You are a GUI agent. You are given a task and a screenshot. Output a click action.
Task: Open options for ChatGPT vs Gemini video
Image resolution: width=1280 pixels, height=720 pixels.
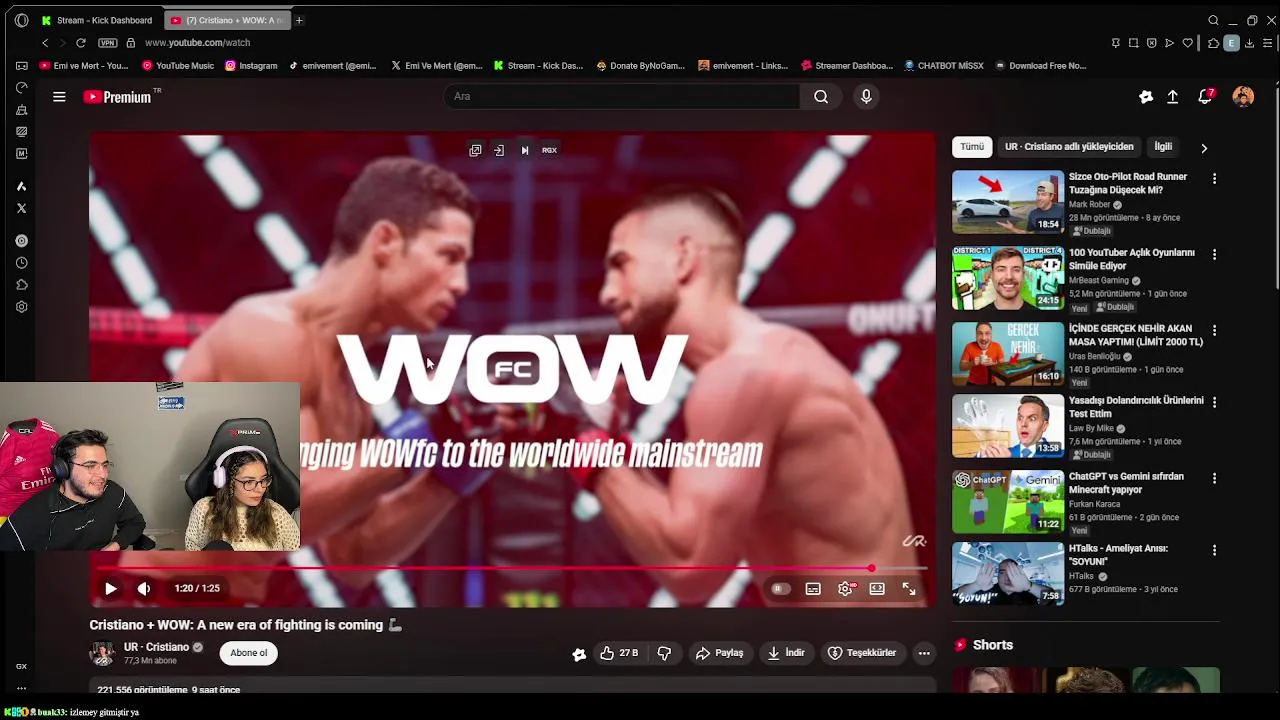[1214, 479]
